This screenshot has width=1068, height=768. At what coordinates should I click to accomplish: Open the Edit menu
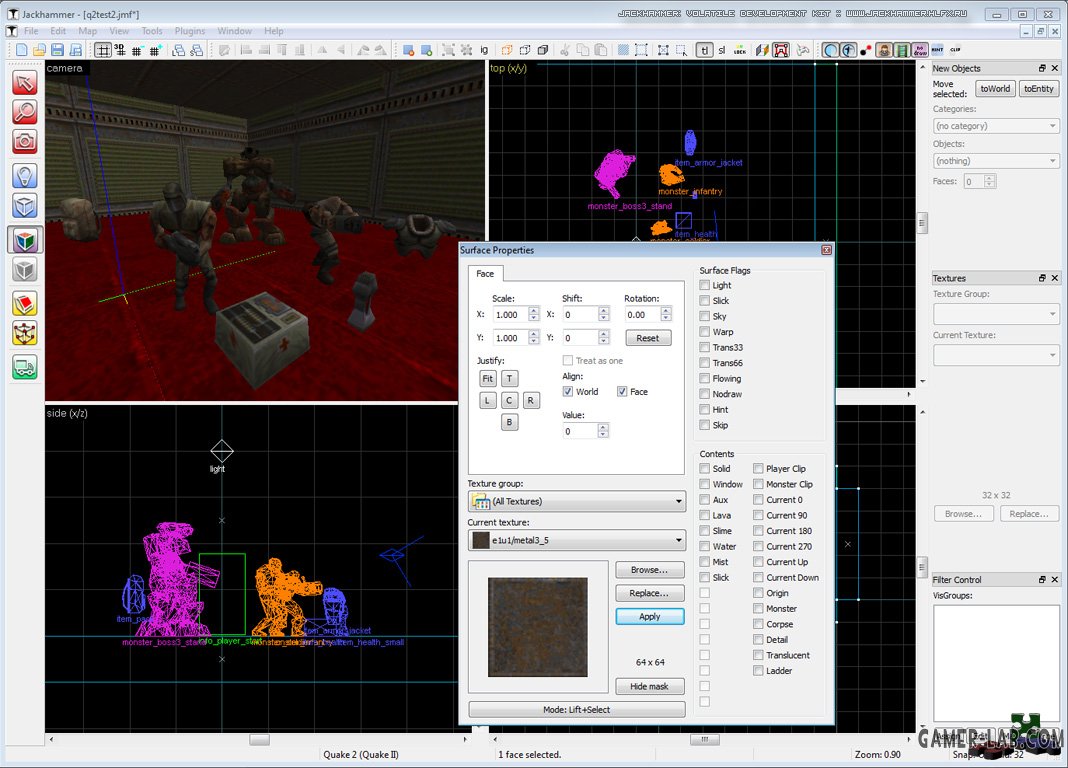[x=58, y=31]
